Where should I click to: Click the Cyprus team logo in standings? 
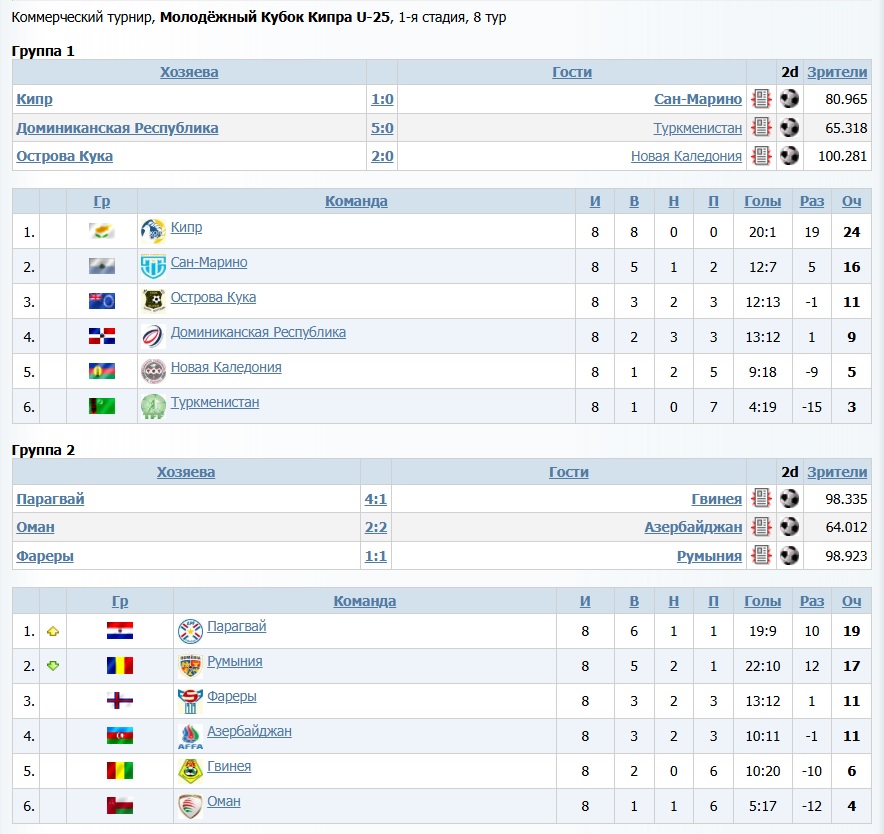point(152,231)
